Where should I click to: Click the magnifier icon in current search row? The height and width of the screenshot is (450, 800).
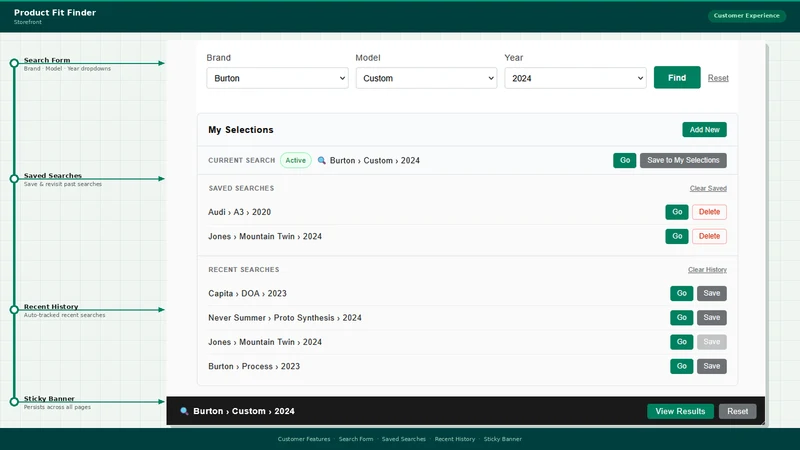point(321,160)
